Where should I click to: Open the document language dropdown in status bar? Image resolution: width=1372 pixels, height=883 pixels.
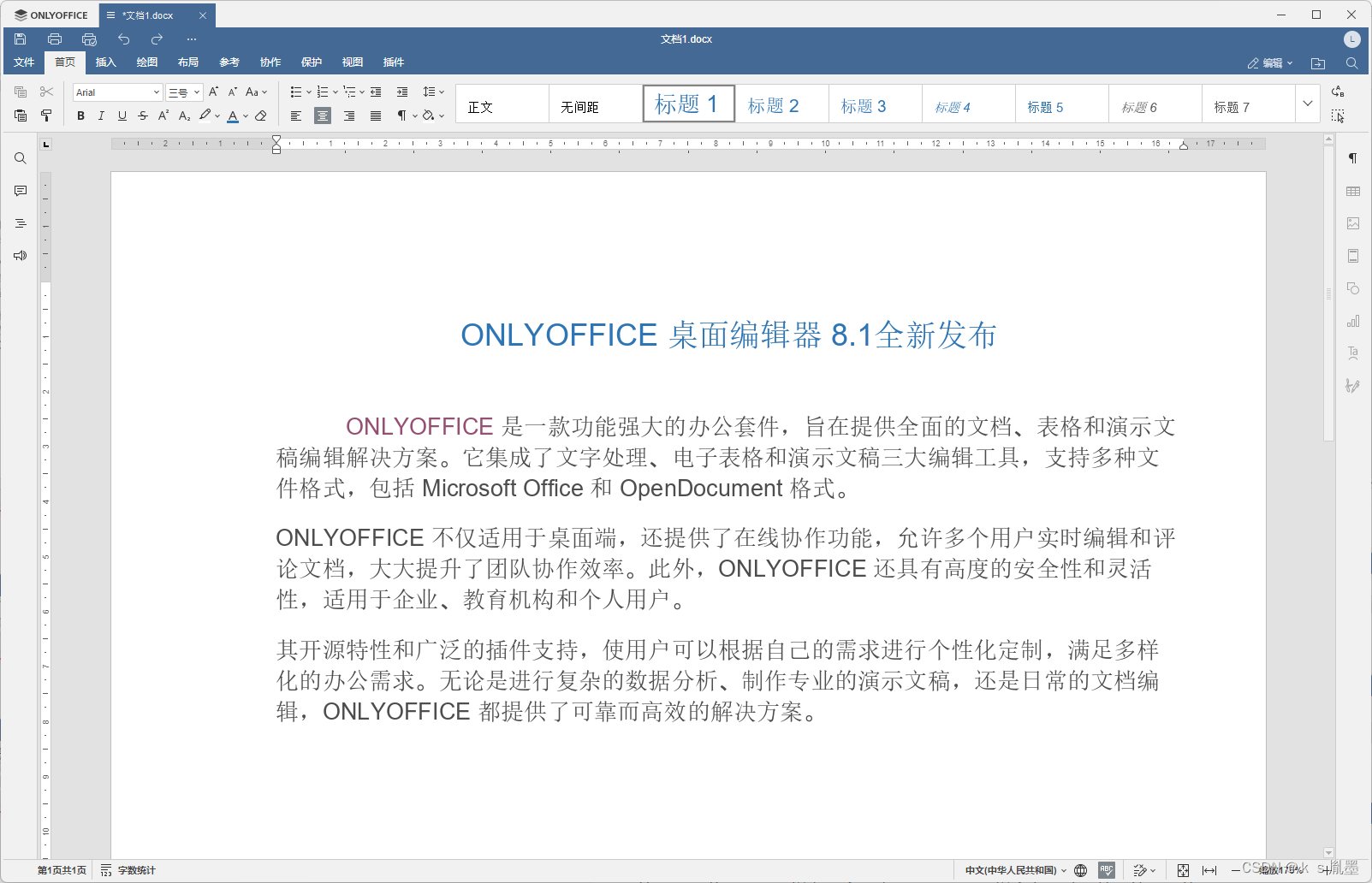click(1016, 870)
